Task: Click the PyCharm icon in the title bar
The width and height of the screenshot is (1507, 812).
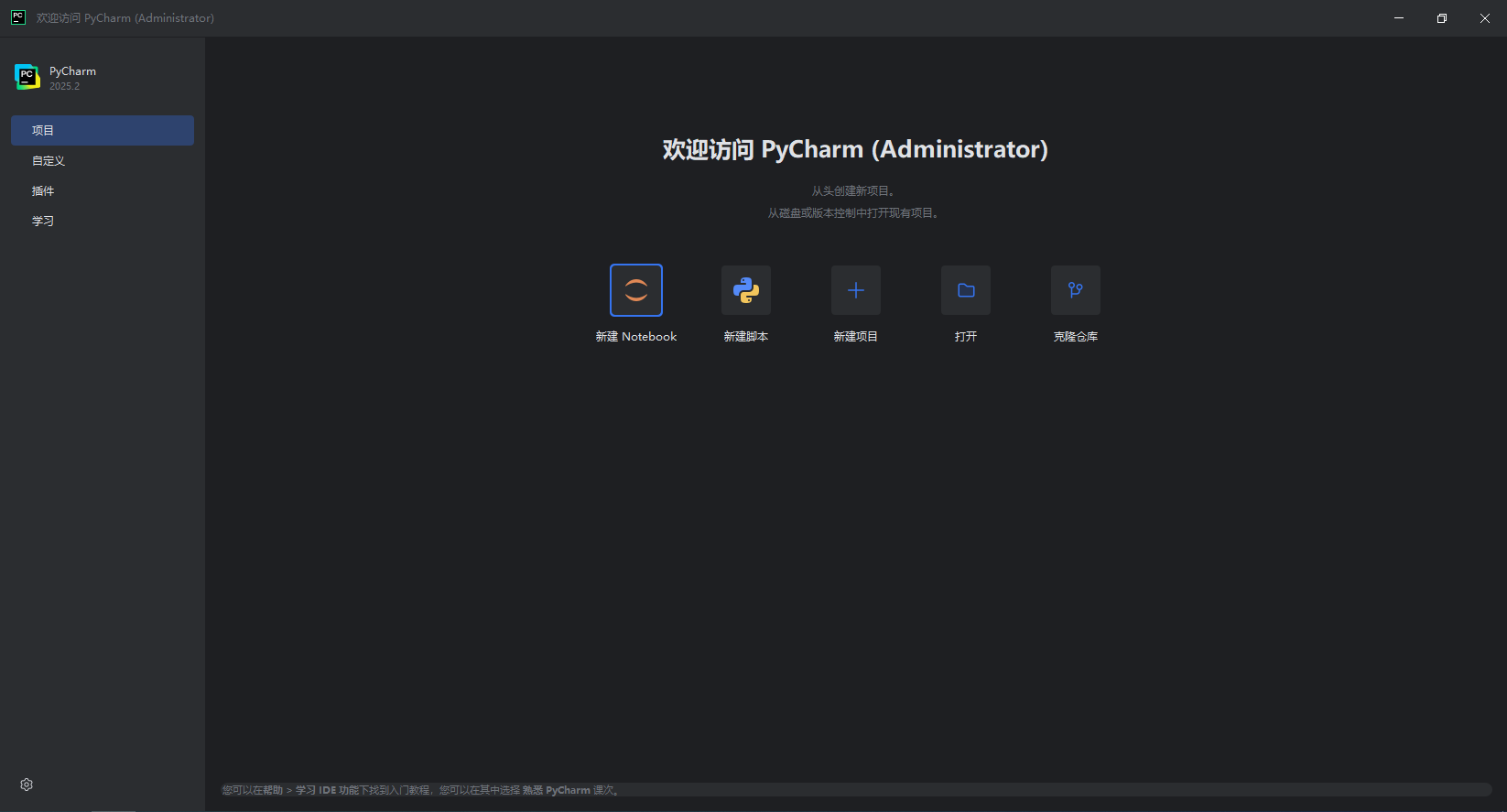Action: [17, 17]
